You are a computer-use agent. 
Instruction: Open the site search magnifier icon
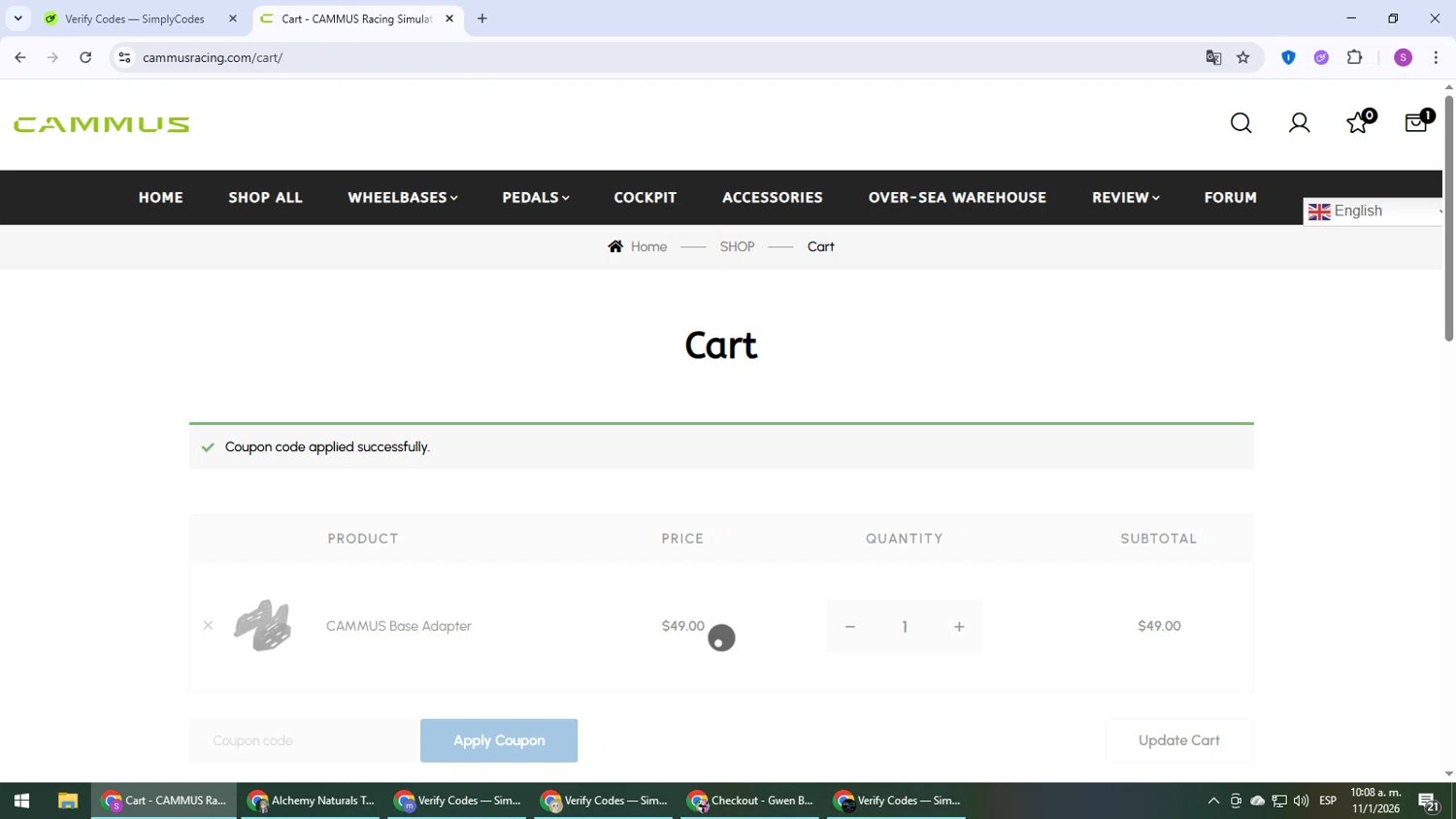coord(1241,123)
